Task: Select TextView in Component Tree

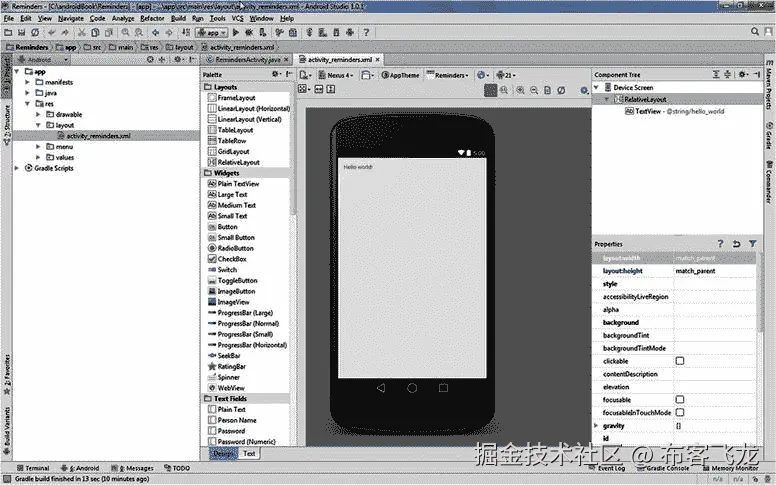Action: click(x=674, y=111)
